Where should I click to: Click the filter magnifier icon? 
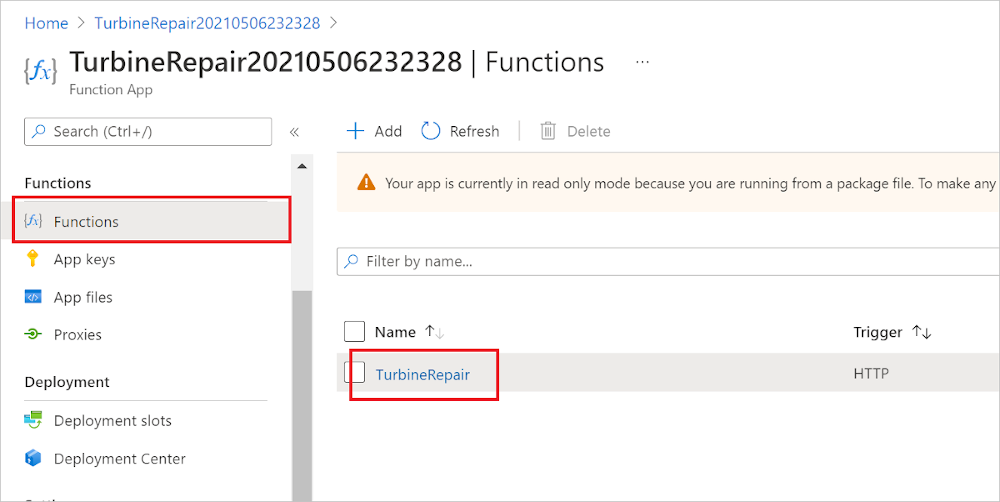click(351, 261)
